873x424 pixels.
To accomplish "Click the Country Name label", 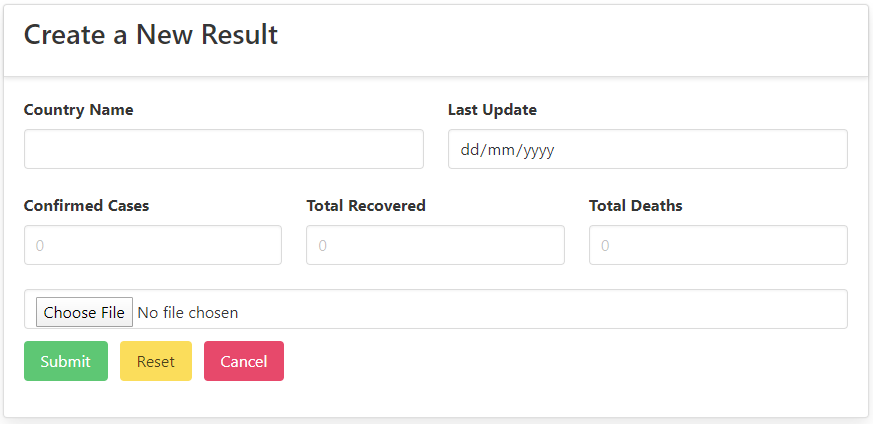I will (78, 110).
